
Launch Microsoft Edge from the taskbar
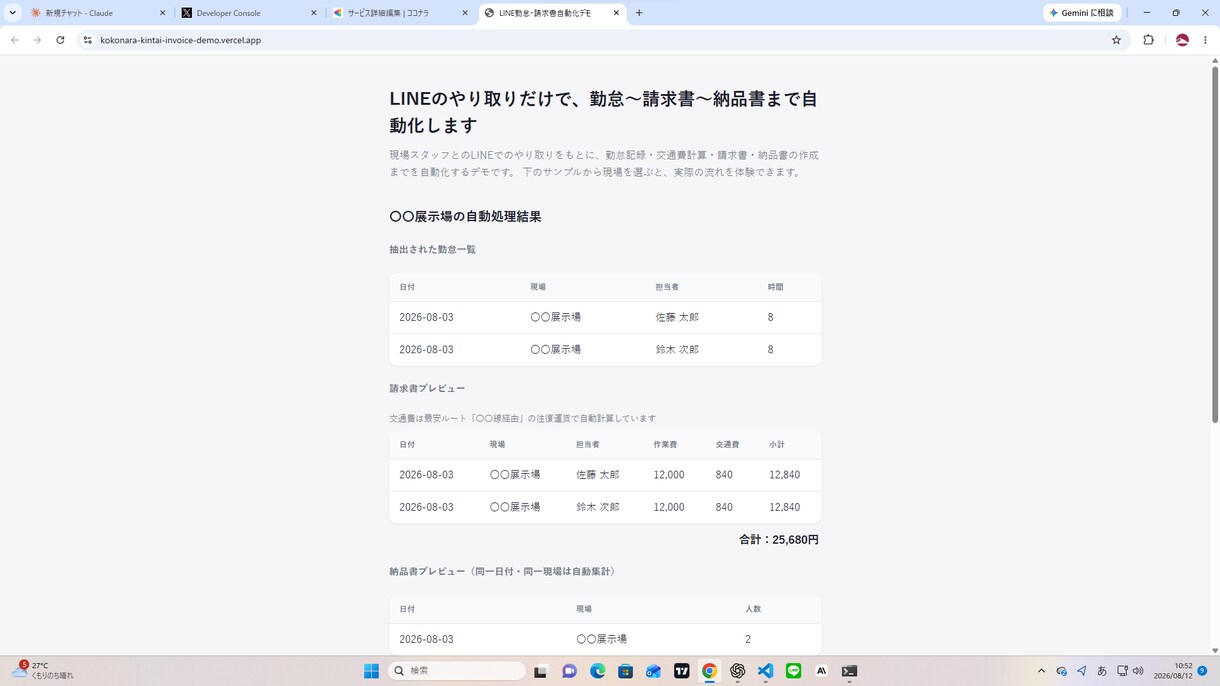597,671
